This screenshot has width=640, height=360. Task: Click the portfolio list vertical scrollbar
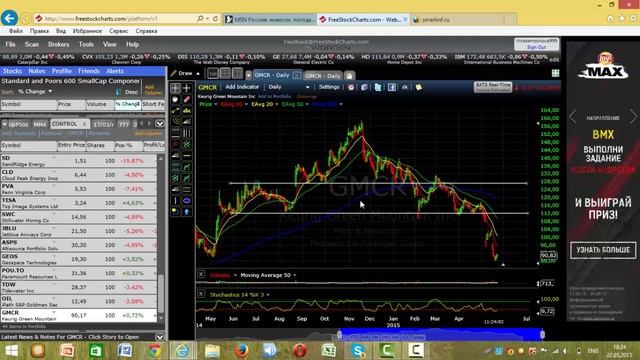tap(160, 293)
